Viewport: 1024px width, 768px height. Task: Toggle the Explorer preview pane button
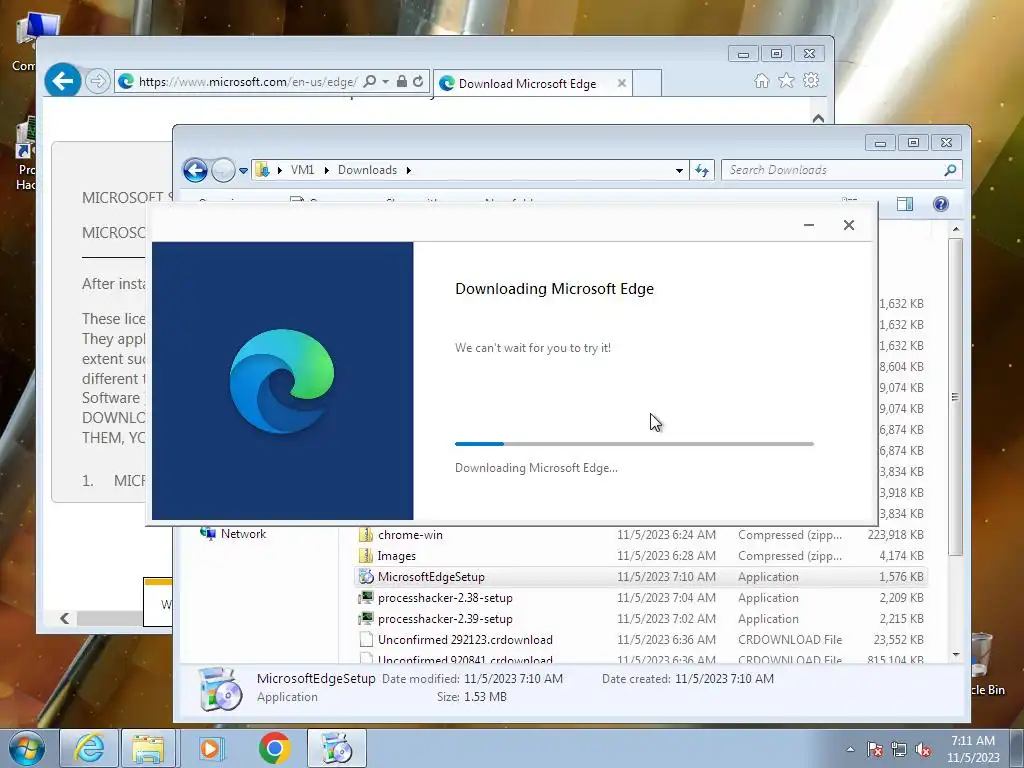904,204
